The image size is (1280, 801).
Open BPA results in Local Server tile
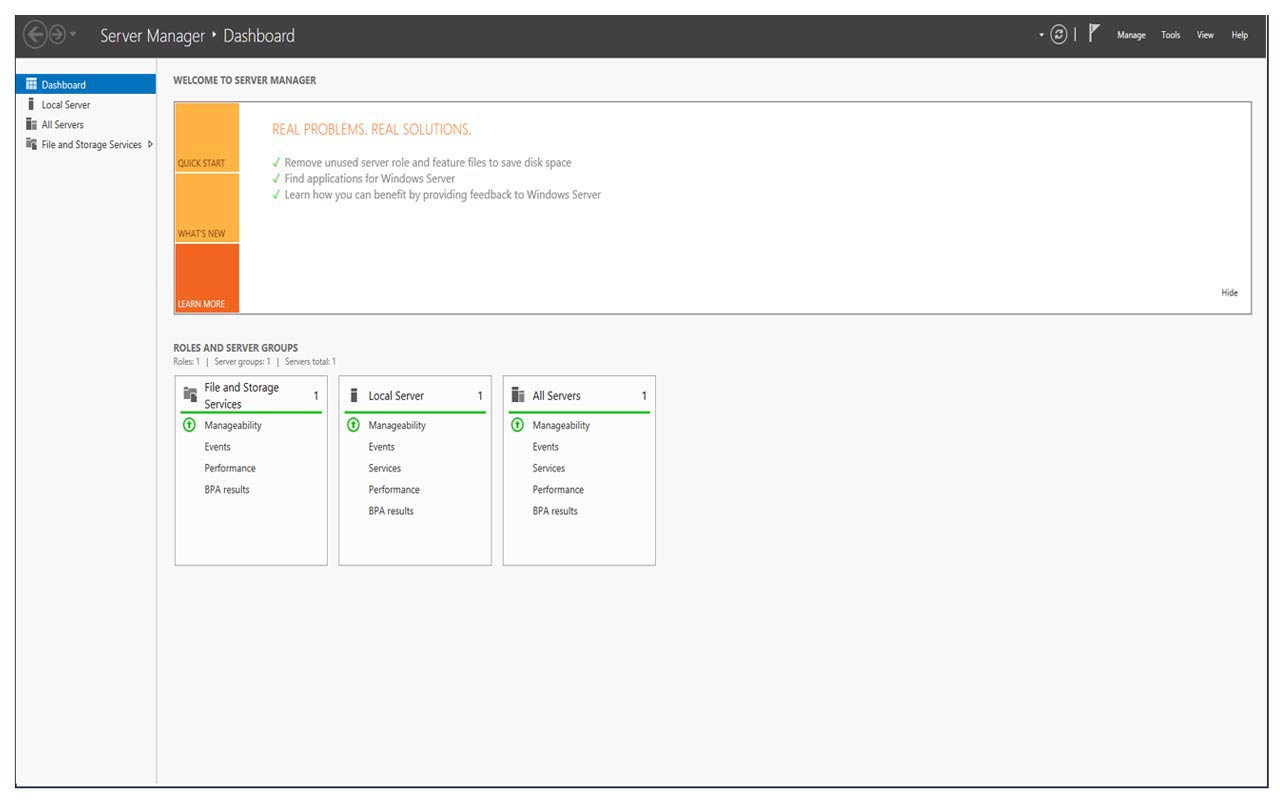(391, 511)
